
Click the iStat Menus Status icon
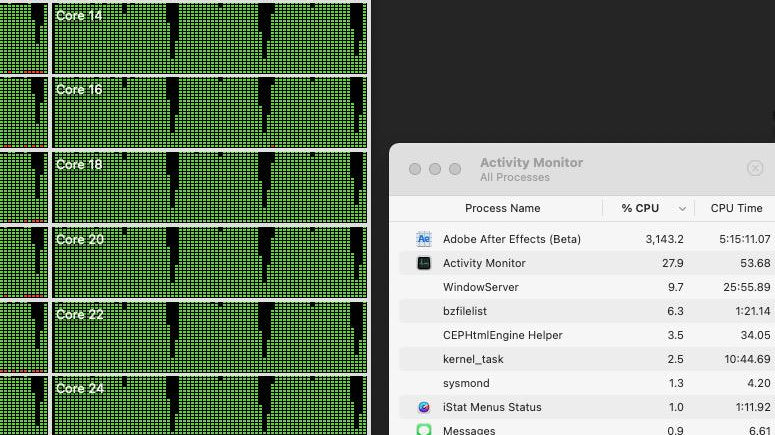click(x=424, y=407)
